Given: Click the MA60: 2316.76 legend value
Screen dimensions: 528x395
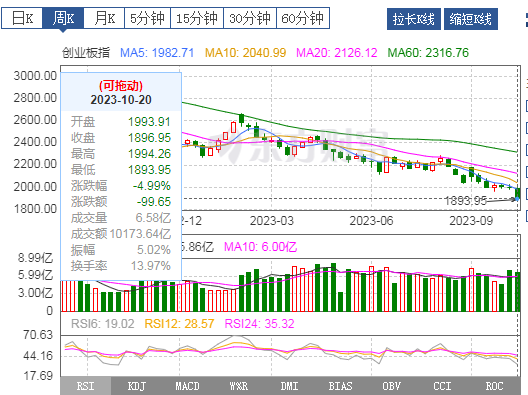Looking at the screenshot, I should click(428, 53).
